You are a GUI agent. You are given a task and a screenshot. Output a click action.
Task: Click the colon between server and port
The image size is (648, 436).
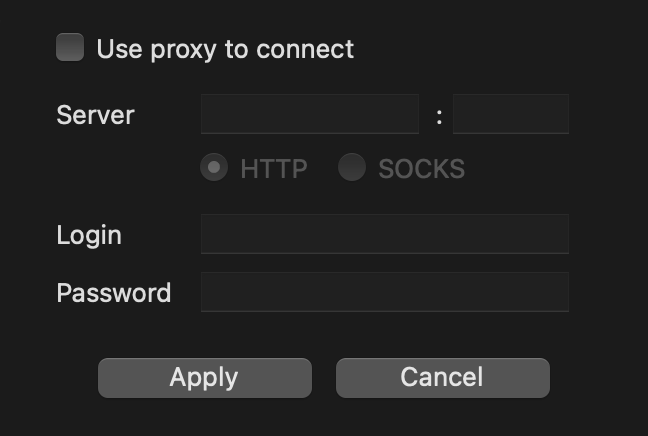[439, 116]
